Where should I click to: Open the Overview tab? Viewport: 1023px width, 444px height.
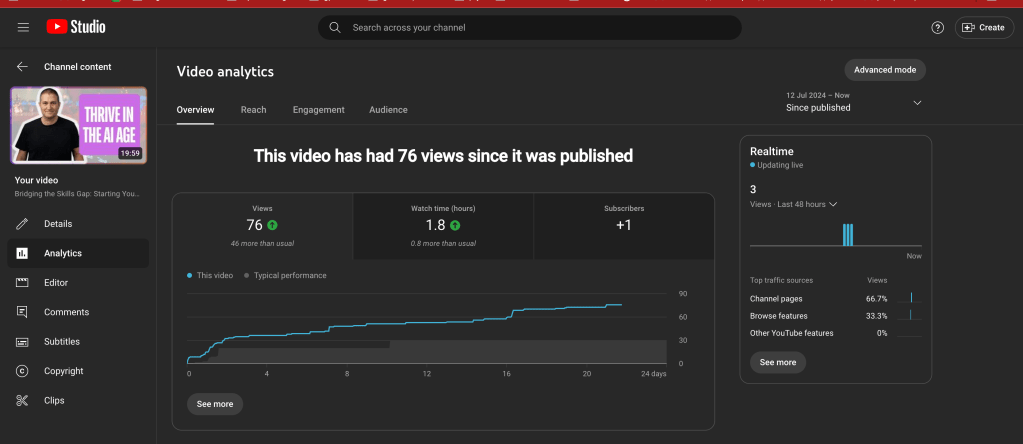click(195, 110)
